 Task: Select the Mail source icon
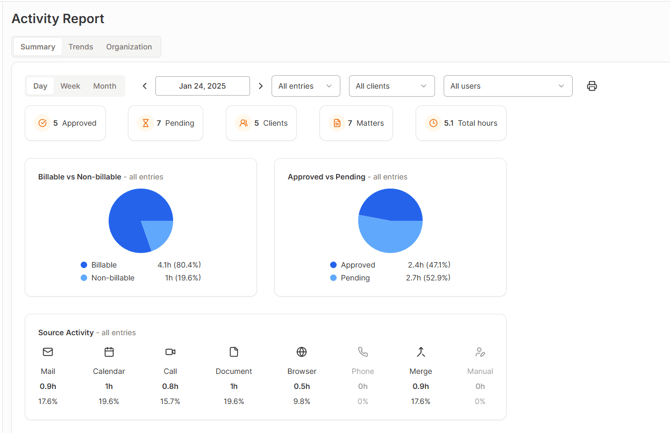pos(48,352)
